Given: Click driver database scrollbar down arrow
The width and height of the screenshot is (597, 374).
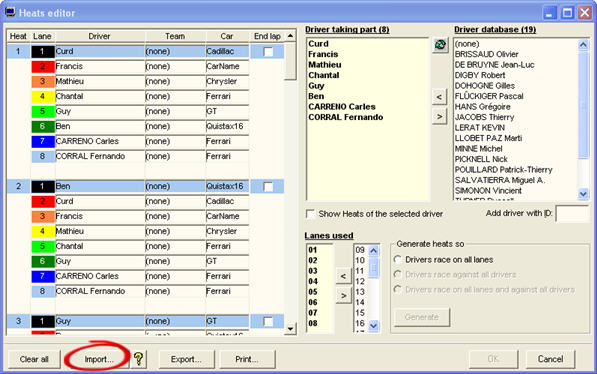Looking at the screenshot, I should click(583, 194).
